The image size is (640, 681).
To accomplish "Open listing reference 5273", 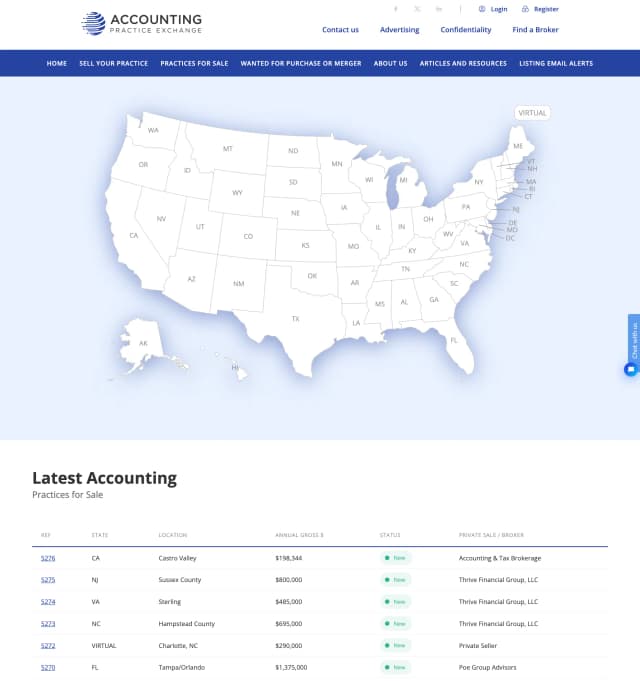I will (x=48, y=624).
